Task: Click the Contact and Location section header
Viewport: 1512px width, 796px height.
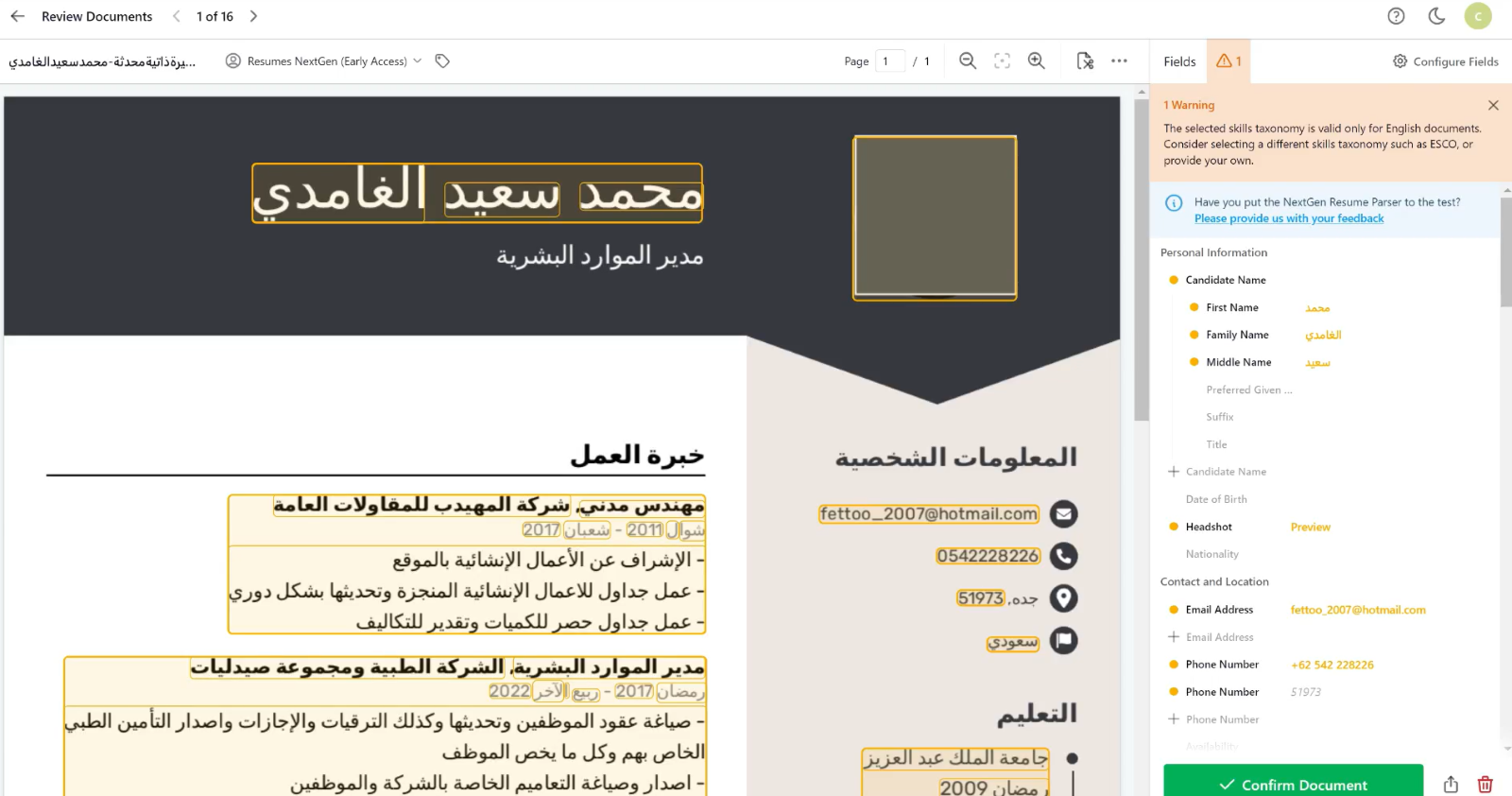Action: [x=1214, y=581]
